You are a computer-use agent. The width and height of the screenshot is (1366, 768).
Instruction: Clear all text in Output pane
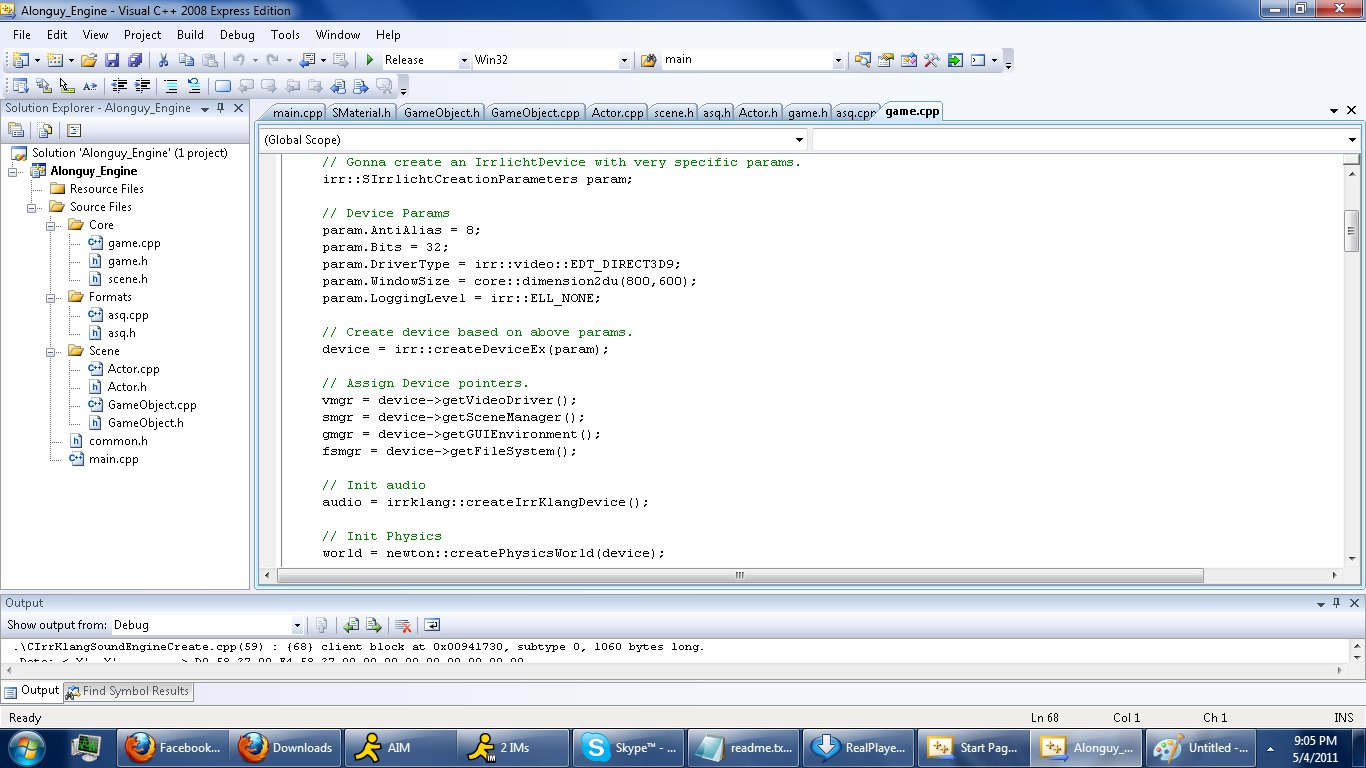click(403, 625)
